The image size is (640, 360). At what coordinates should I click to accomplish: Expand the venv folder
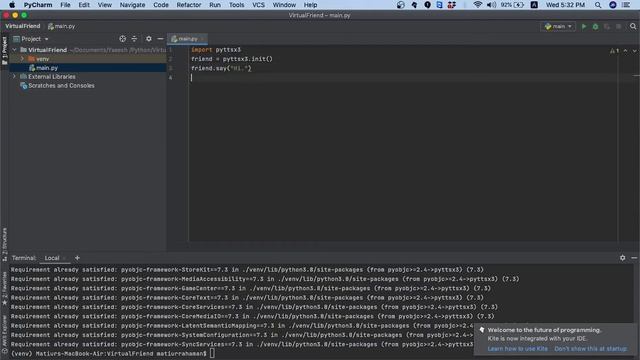(22, 59)
